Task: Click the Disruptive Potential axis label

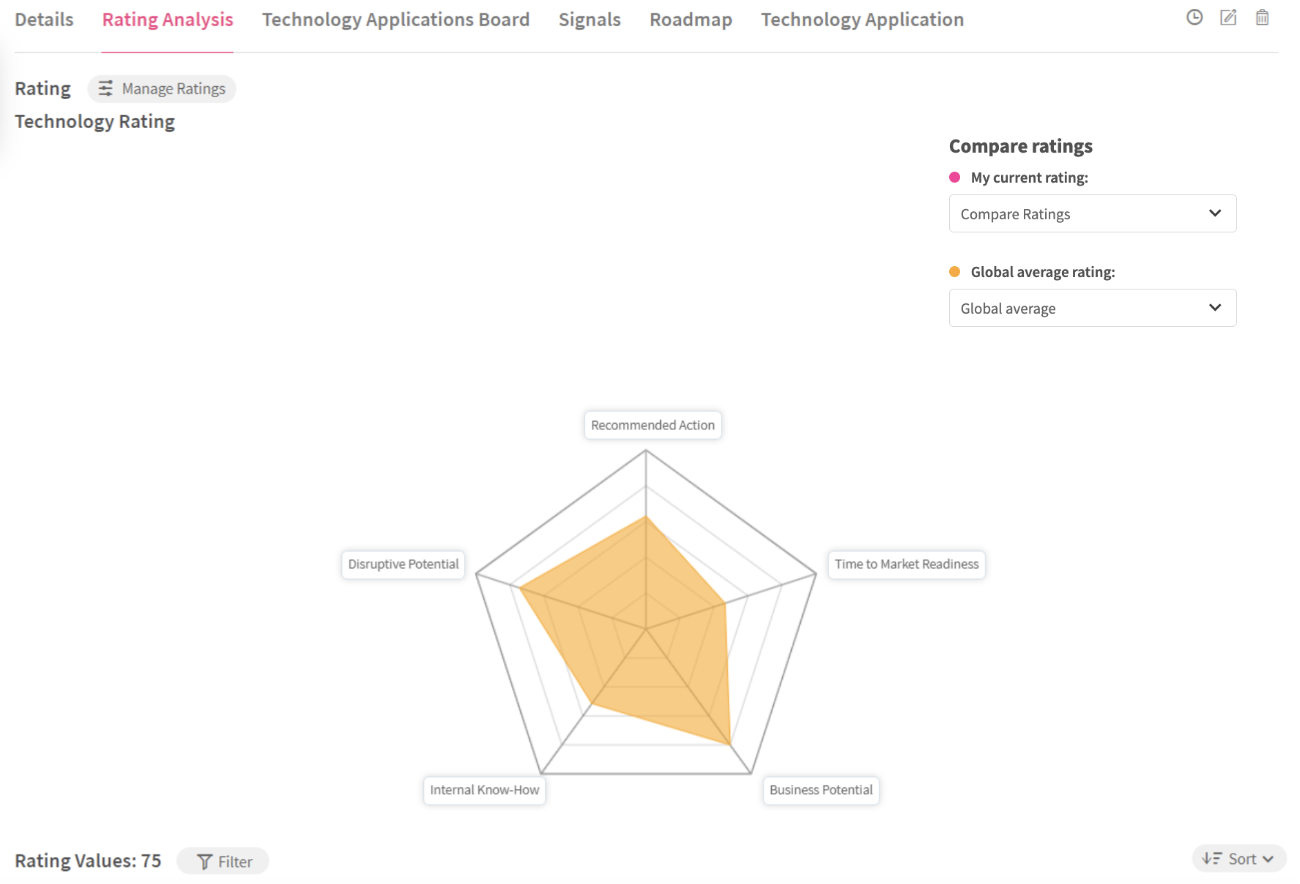Action: point(403,564)
